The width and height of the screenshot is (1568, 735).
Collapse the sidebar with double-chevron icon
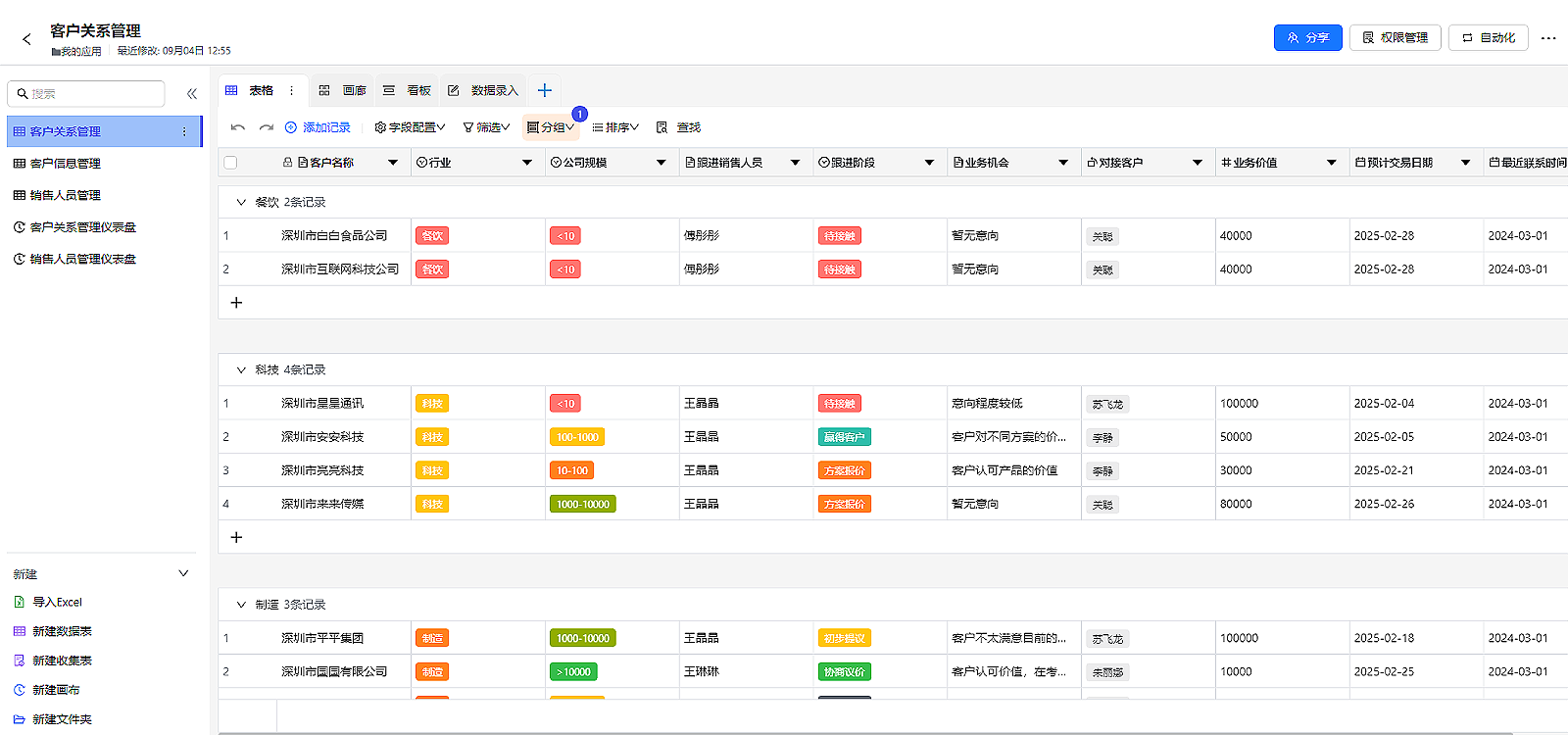192,94
